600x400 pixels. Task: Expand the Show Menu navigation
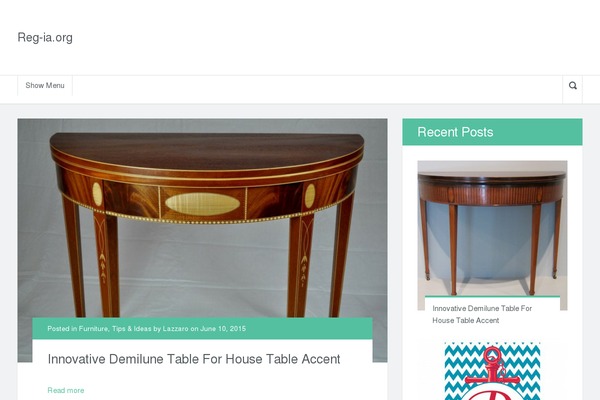(x=45, y=85)
